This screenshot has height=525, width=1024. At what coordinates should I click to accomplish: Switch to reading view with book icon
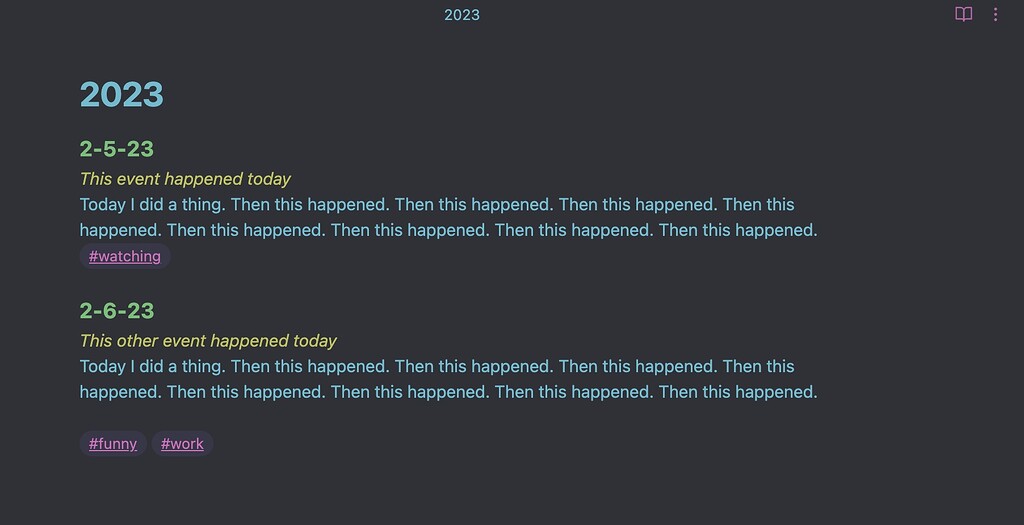[963, 14]
